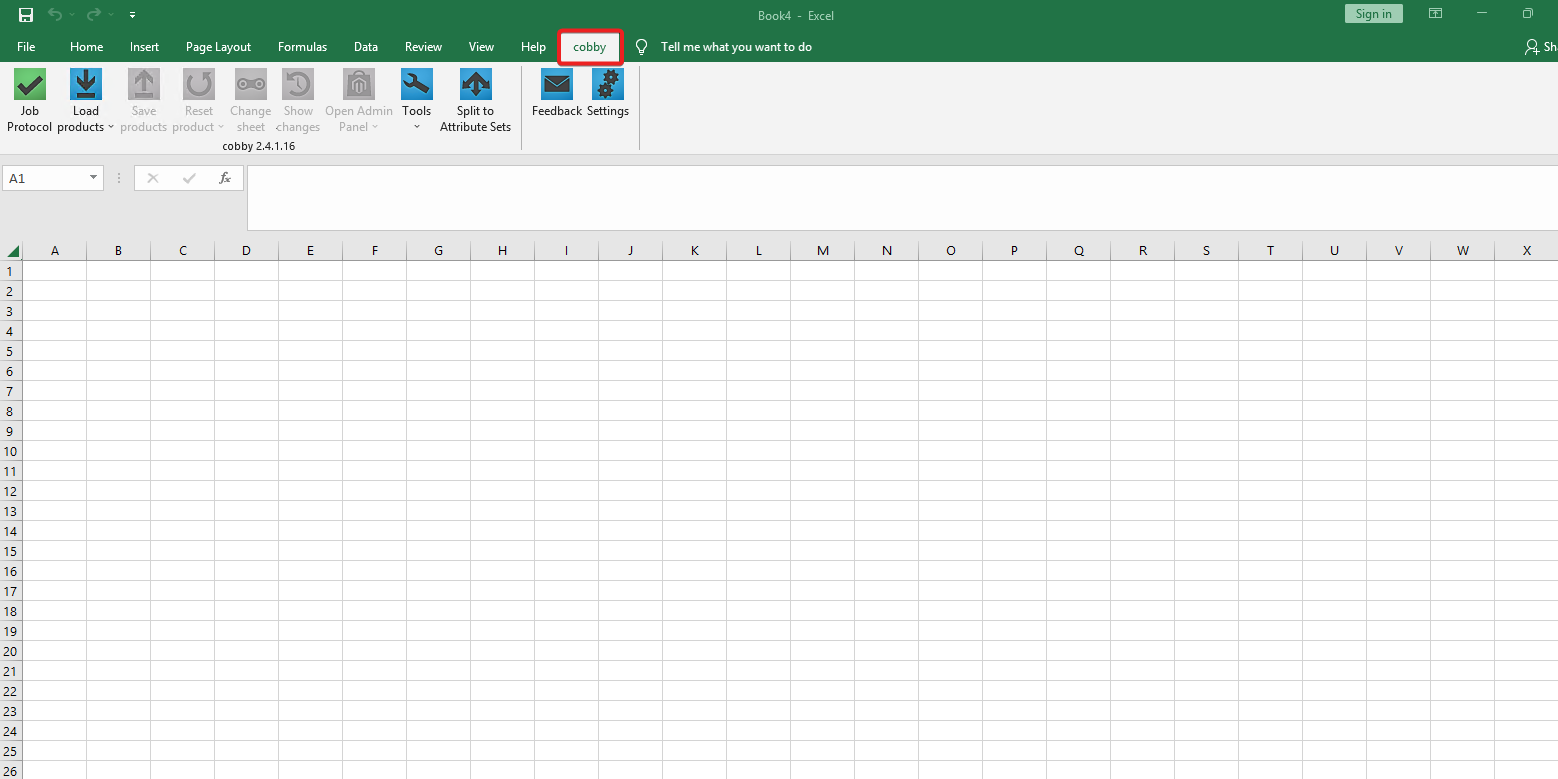The width and height of the screenshot is (1558, 779).
Task: Click the Ribbon Display Options icon
Action: click(x=1435, y=14)
